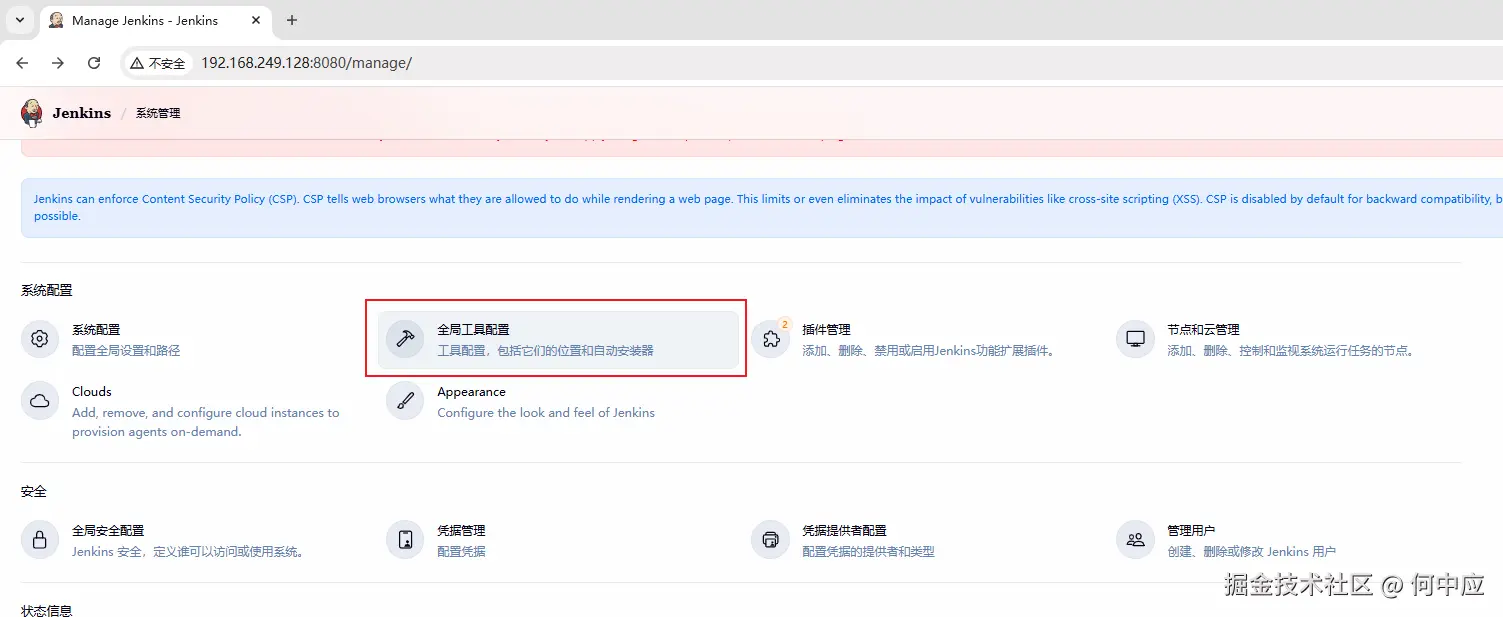This screenshot has height=617, width=1503.
Task: Click the 不安全 security warning indicator
Action: pyautogui.click(x=158, y=63)
